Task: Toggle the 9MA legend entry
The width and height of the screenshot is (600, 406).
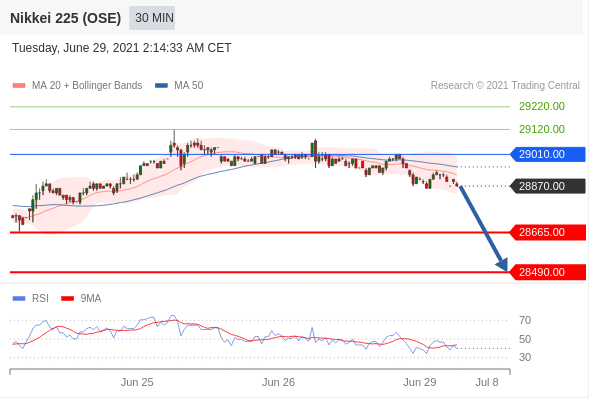Action: click(x=81, y=298)
